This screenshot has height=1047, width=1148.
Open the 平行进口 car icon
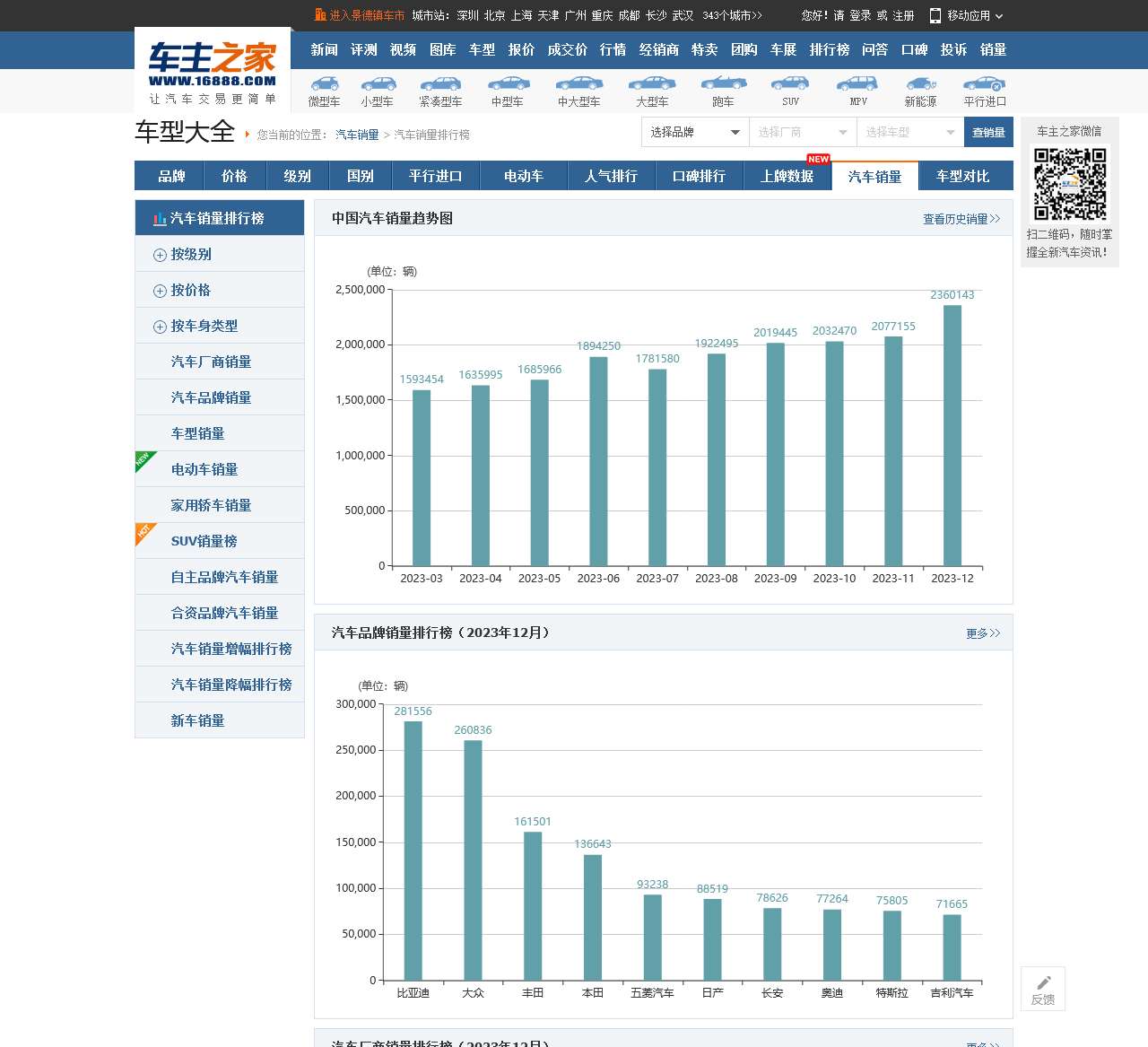985,83
